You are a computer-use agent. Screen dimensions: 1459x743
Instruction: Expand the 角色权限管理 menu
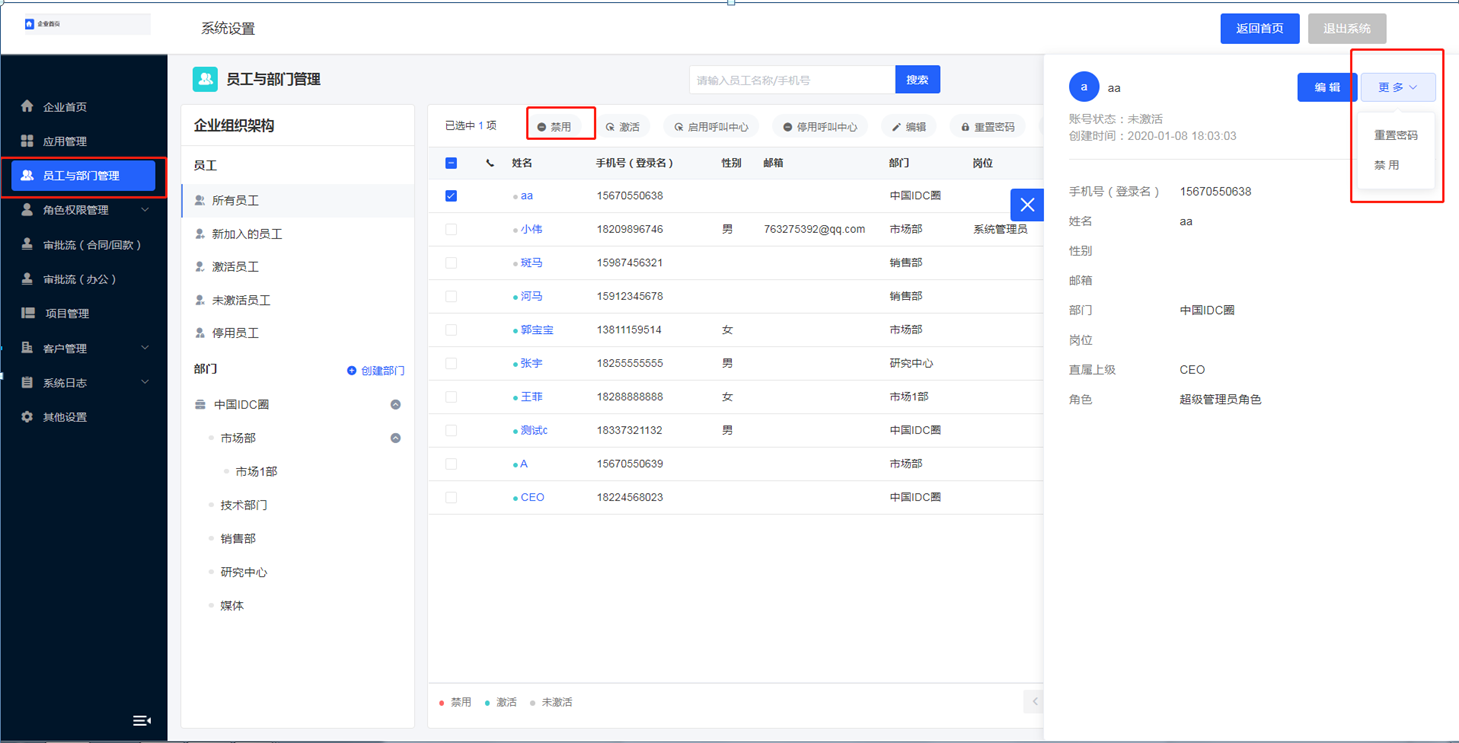tap(83, 210)
